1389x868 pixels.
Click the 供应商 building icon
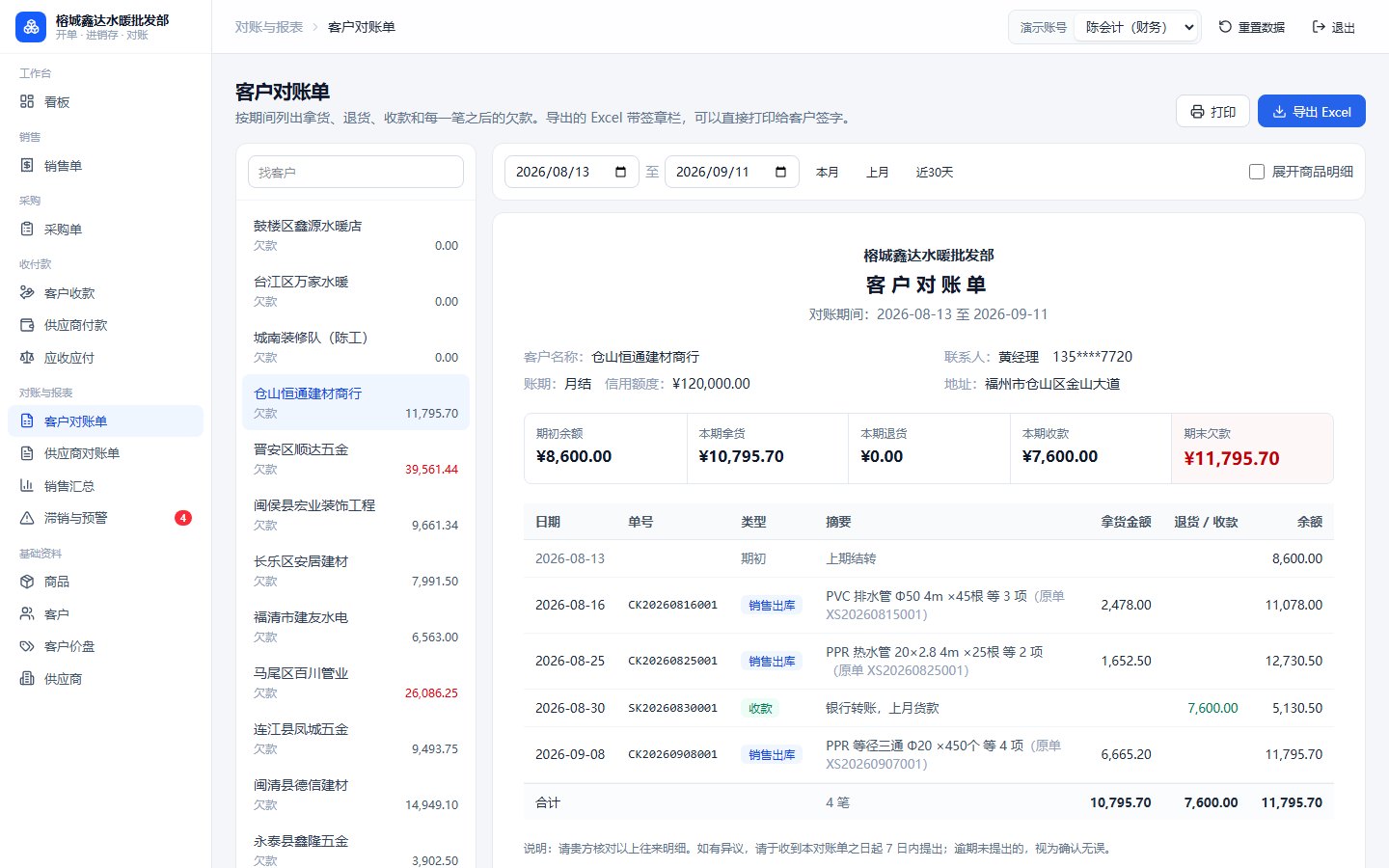27,678
